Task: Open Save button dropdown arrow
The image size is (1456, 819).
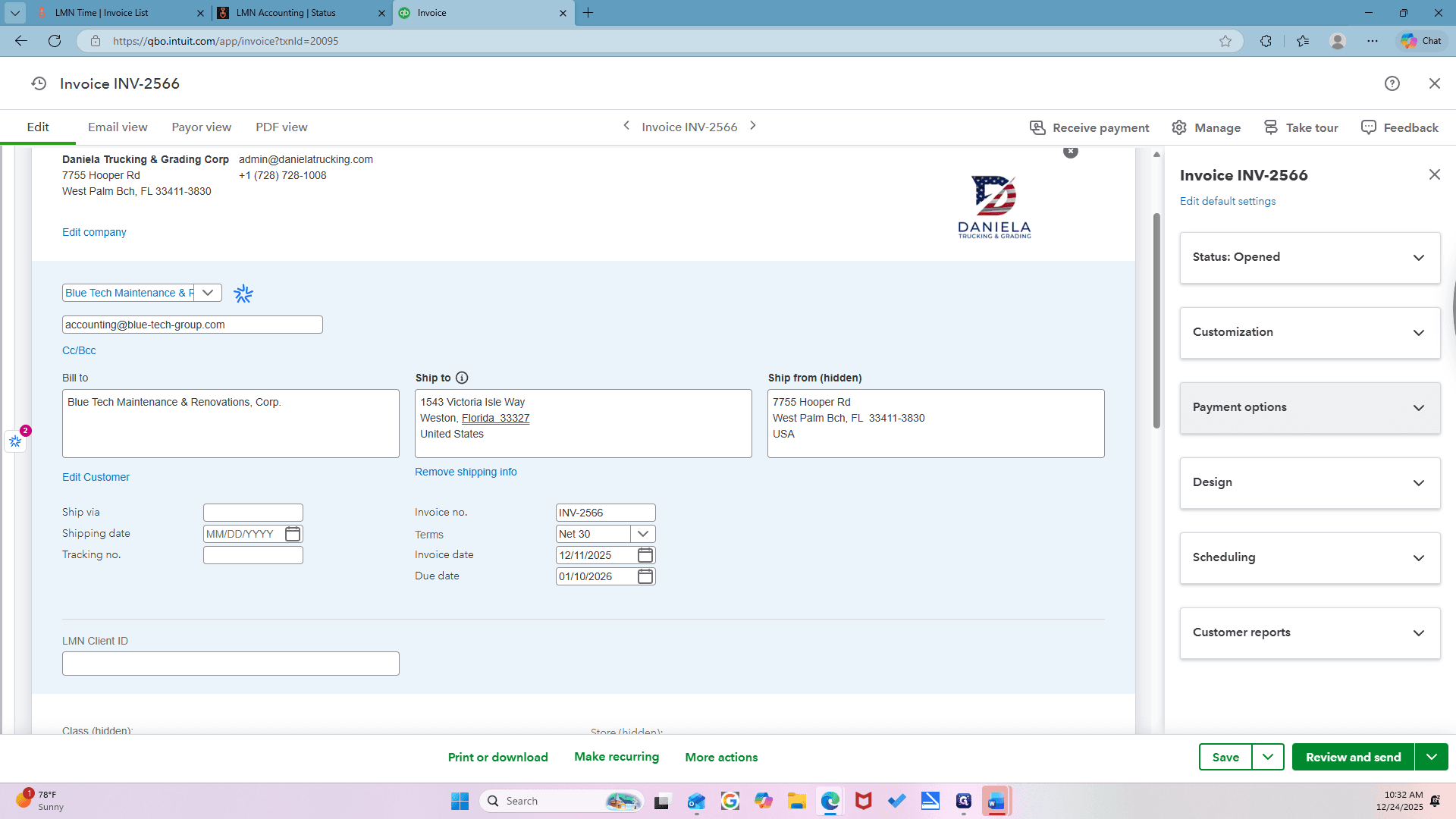Action: tap(1268, 757)
